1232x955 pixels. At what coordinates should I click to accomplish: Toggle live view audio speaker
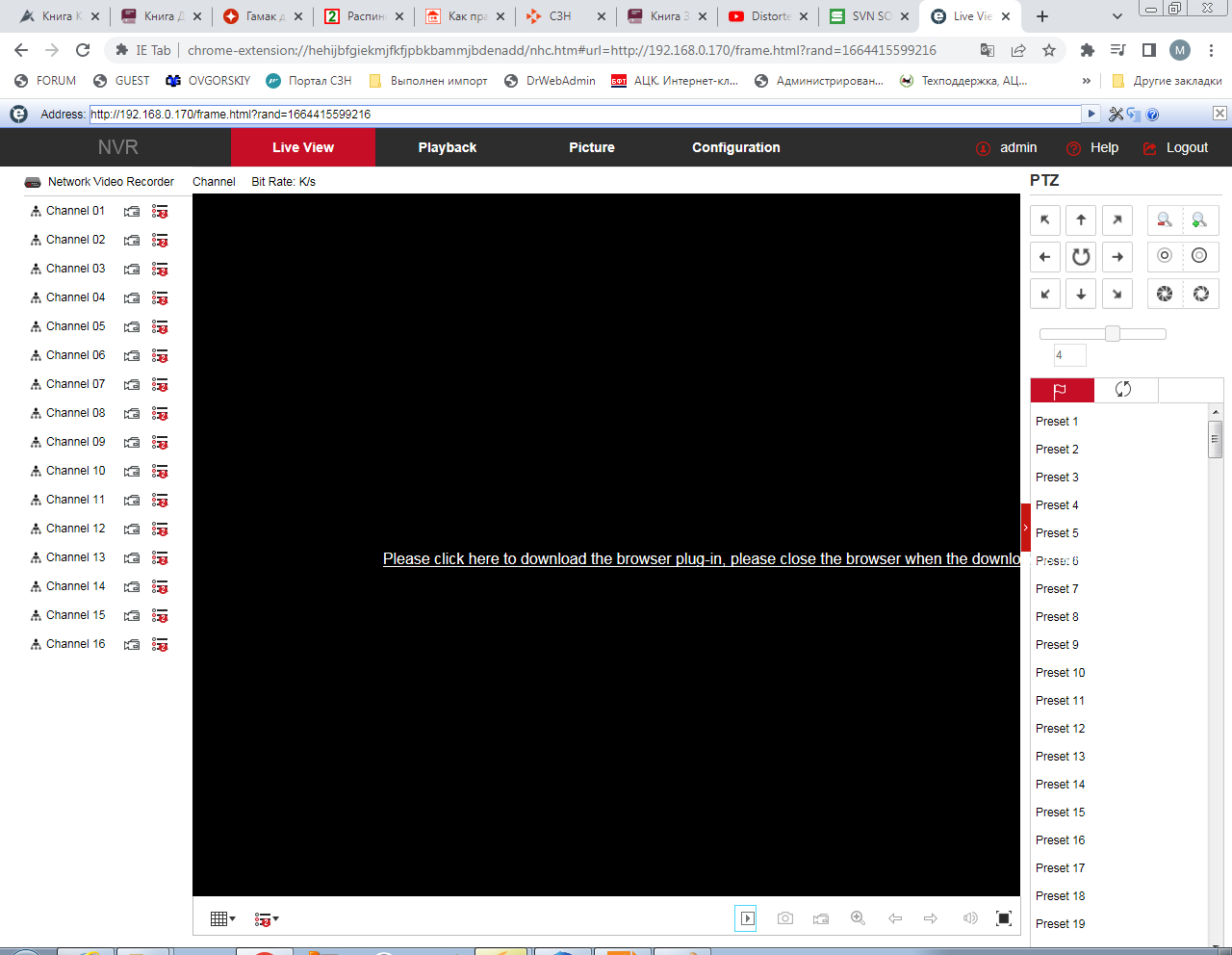[x=969, y=918]
